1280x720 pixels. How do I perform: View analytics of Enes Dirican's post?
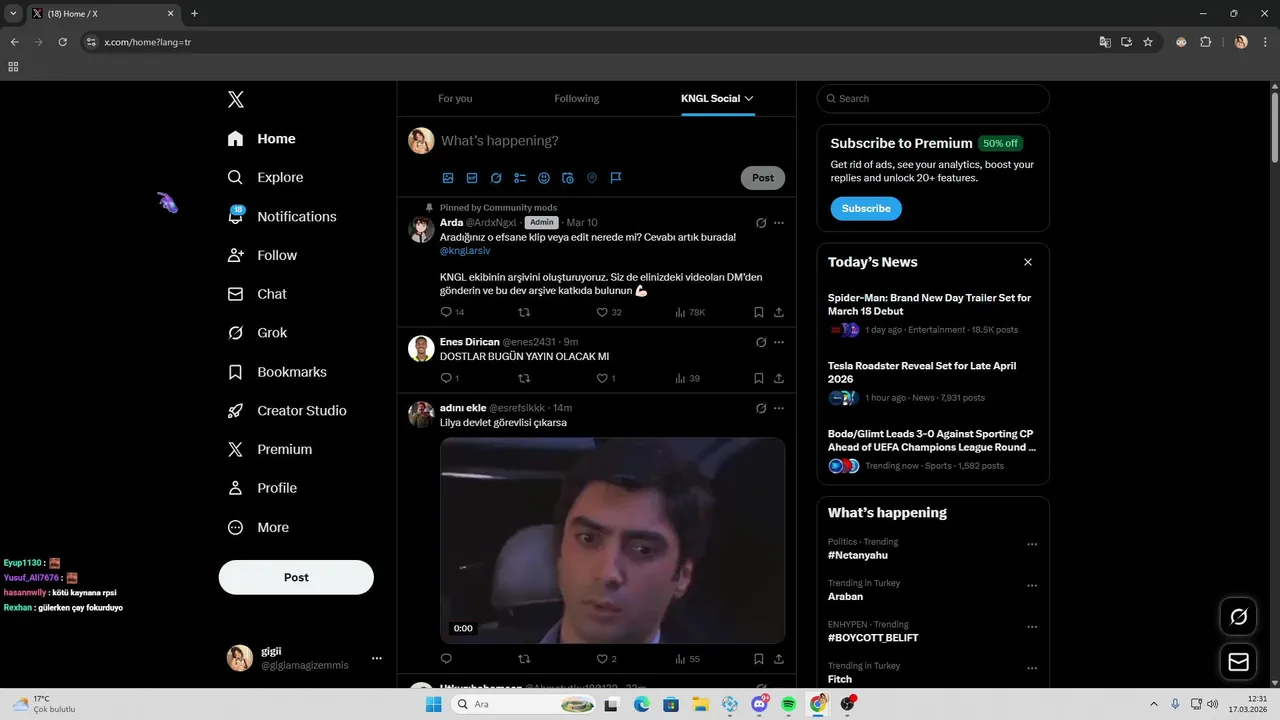[x=687, y=378]
